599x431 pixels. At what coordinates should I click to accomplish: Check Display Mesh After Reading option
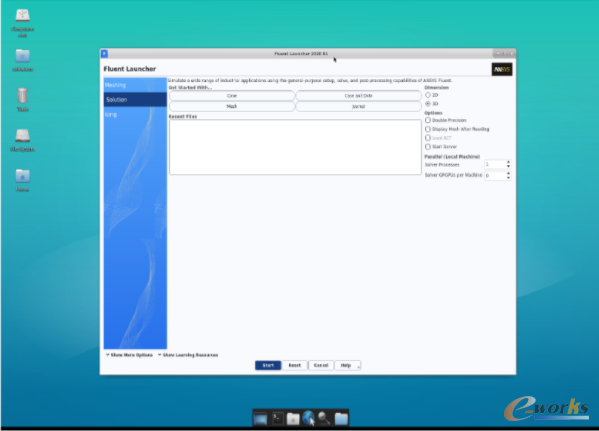(428, 129)
